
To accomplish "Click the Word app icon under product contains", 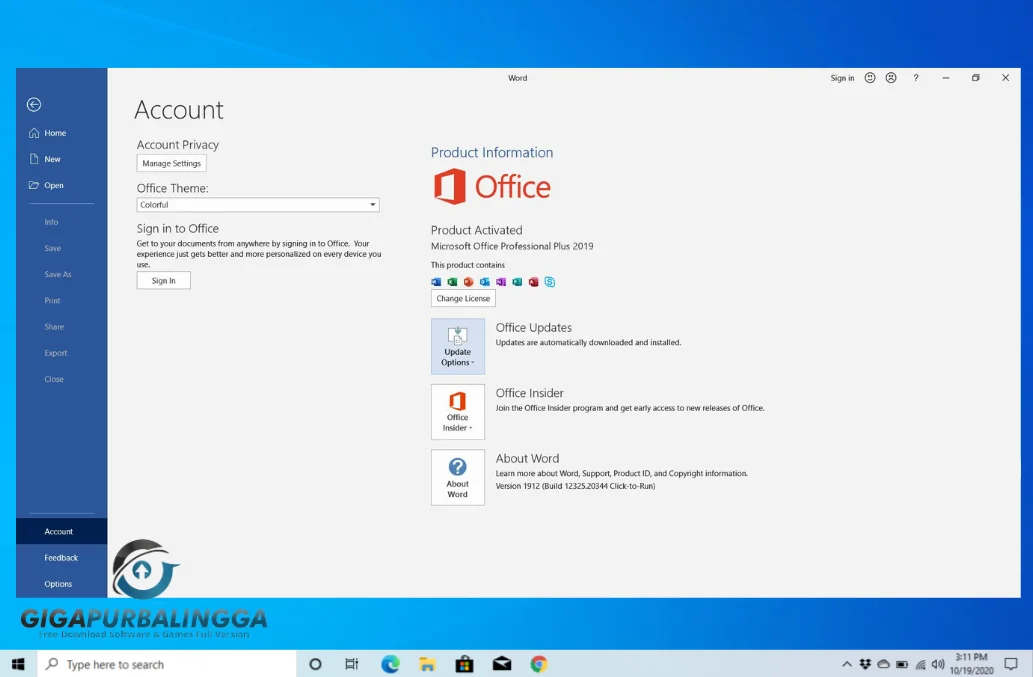I will [436, 282].
